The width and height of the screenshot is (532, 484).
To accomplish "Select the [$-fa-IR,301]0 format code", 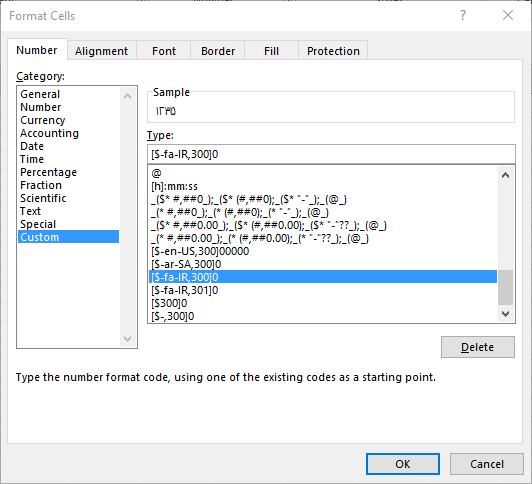I will (323, 290).
